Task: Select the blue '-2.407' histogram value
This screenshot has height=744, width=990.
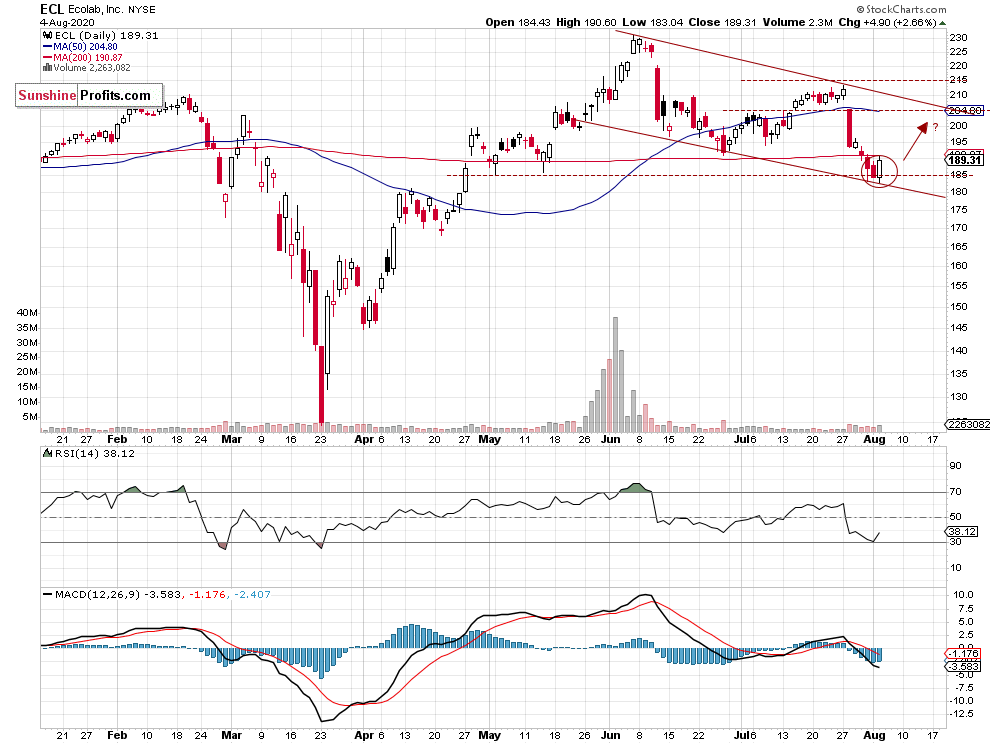Action: coord(252,594)
